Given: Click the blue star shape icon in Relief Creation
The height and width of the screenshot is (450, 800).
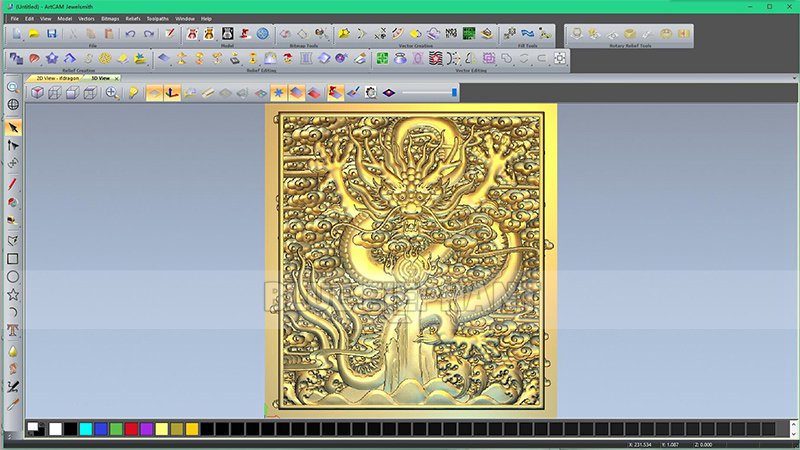Looking at the screenshot, I should 52,58.
